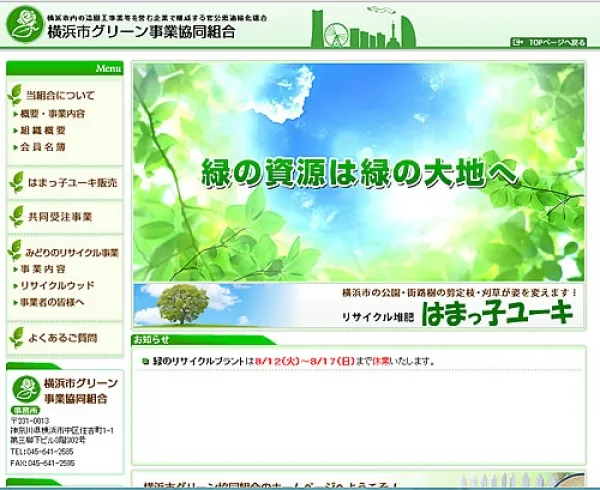Click the leaf icon beside はまっ子ユーキ販売
The height and width of the screenshot is (490, 600).
coord(16,182)
